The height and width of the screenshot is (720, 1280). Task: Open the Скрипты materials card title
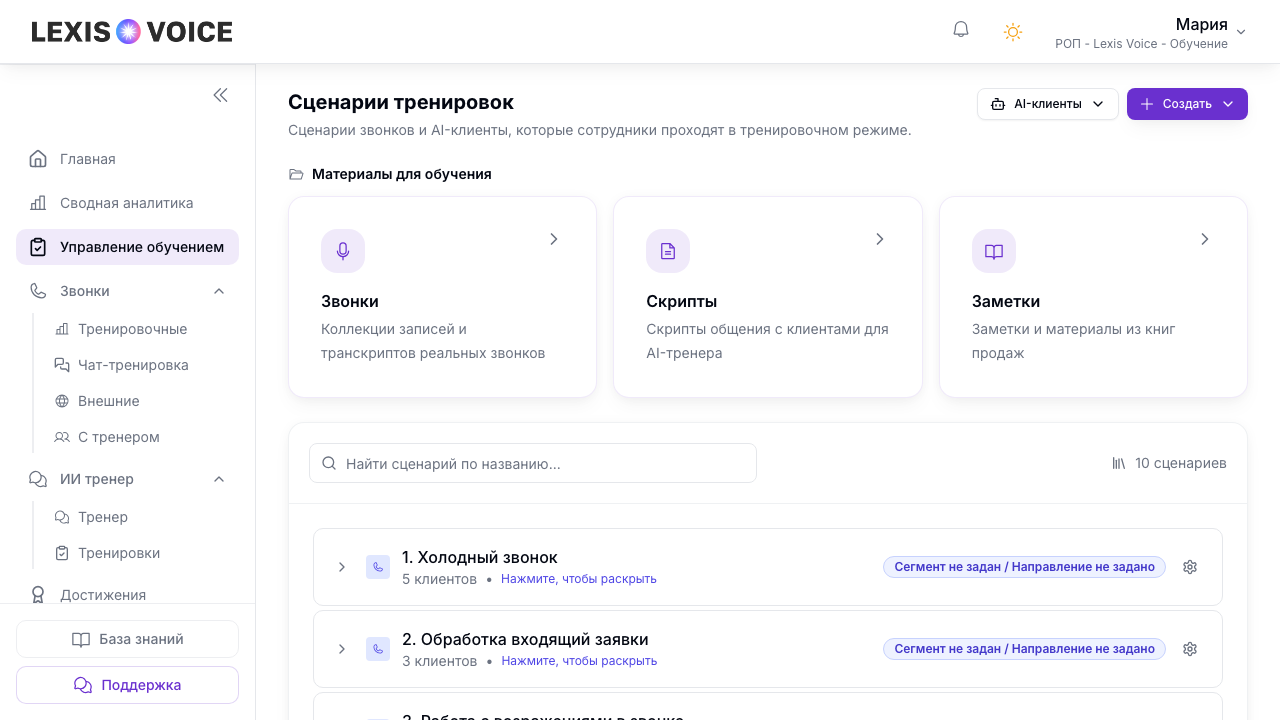pyautogui.click(x=682, y=301)
